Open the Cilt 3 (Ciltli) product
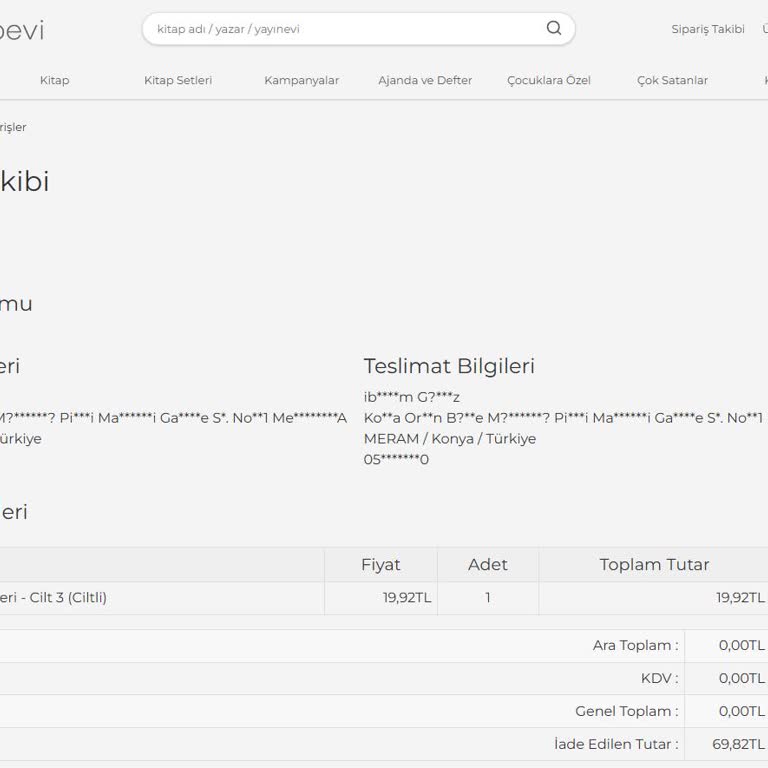This screenshot has width=768, height=768. (x=53, y=597)
